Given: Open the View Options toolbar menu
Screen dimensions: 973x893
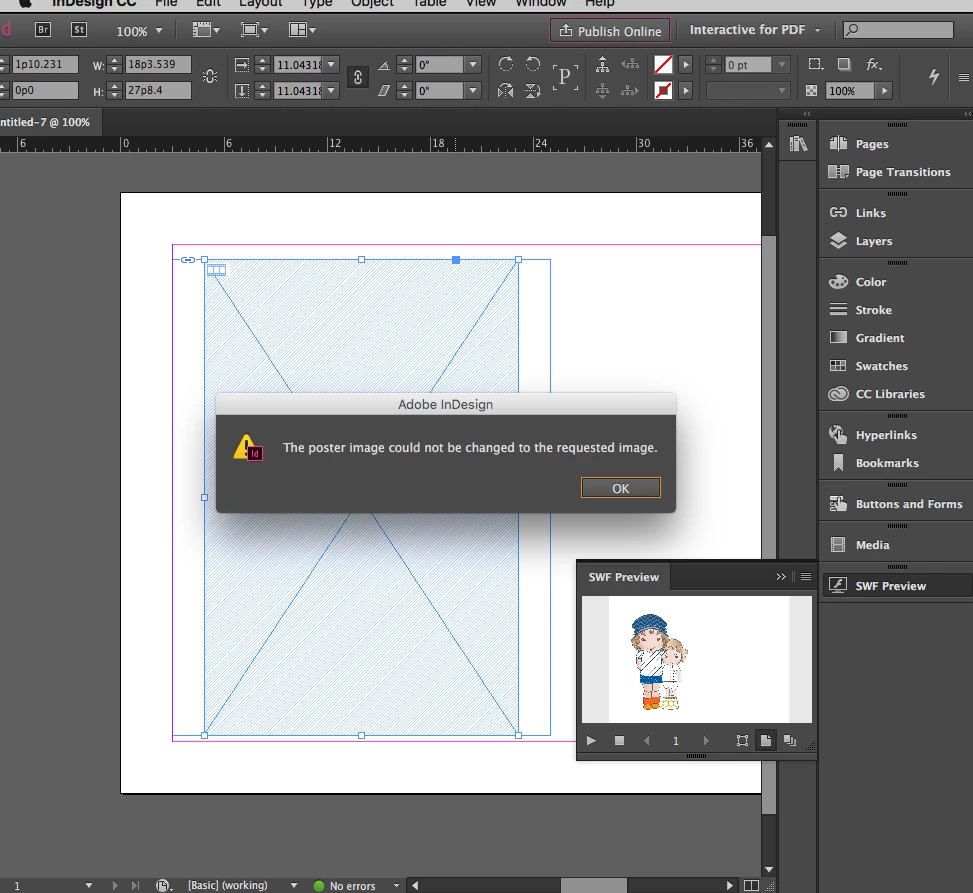Looking at the screenshot, I should tap(206, 30).
